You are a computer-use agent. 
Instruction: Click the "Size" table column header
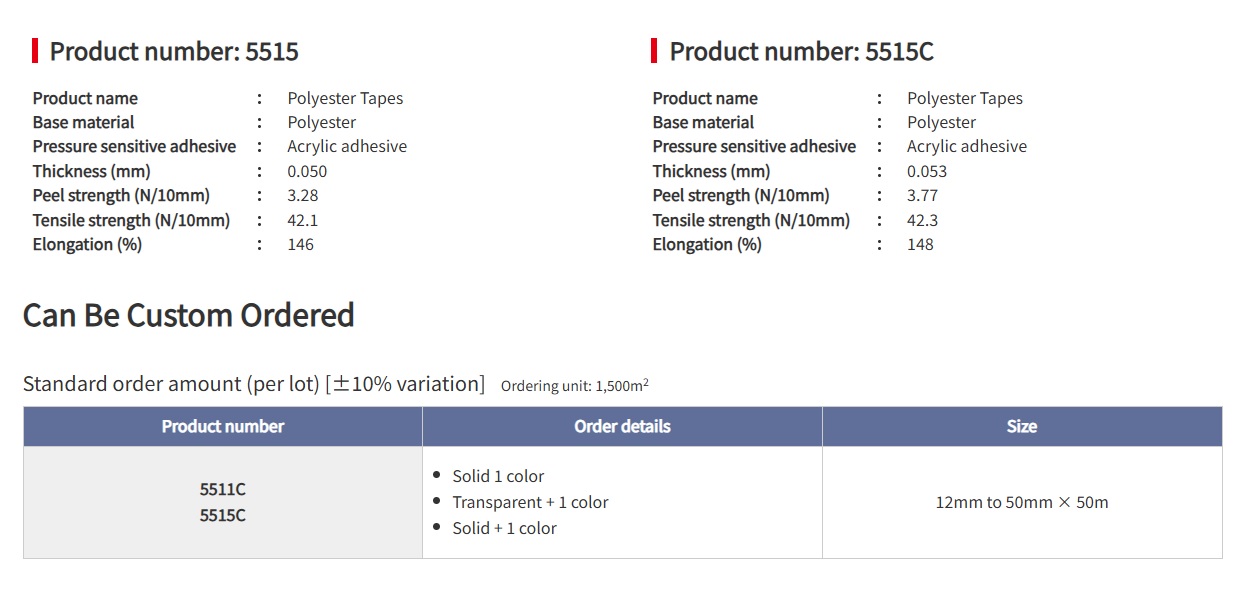pos(1022,426)
